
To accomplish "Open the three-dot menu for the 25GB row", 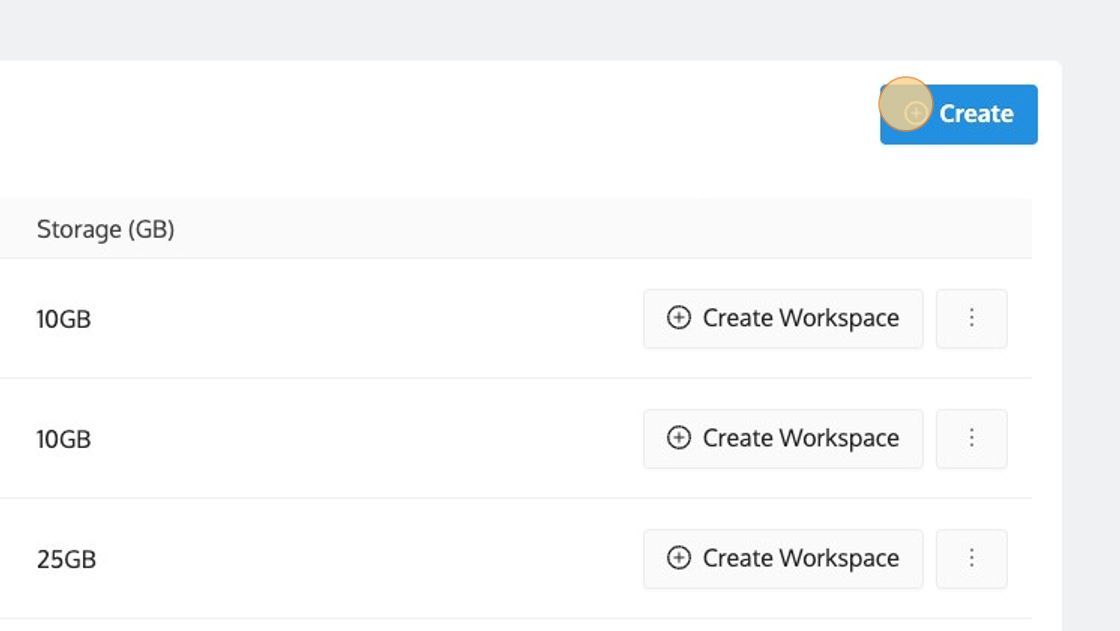I will [x=971, y=559].
